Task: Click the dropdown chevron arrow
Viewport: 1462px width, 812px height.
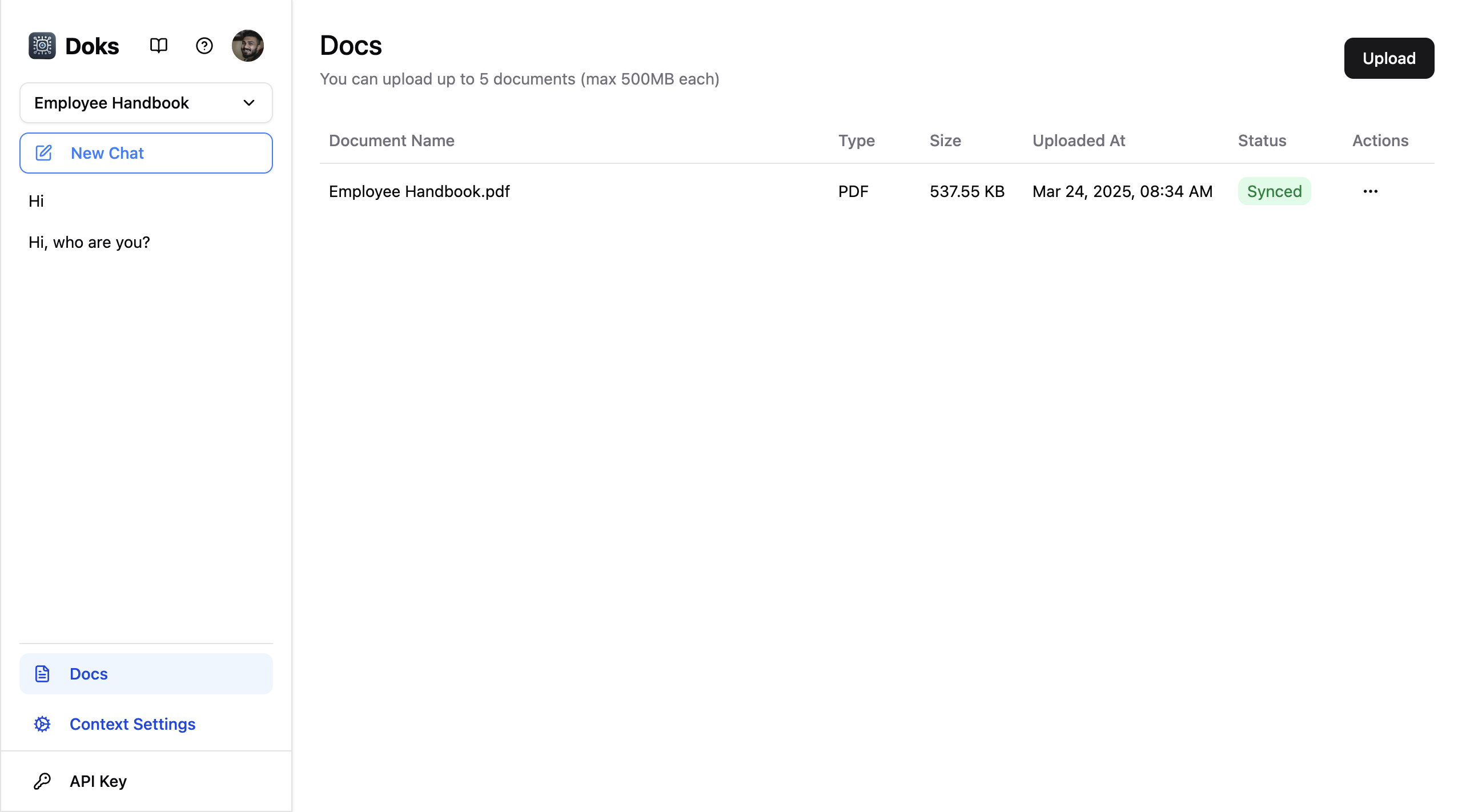Action: point(249,103)
